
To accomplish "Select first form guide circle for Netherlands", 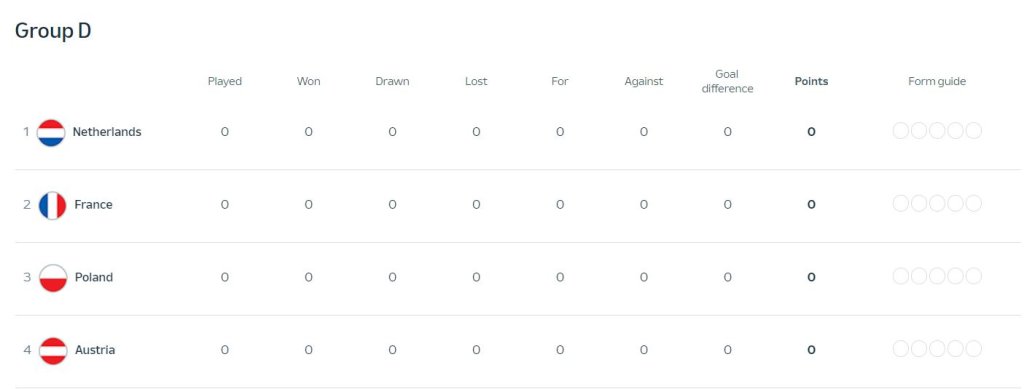I will pyautogui.click(x=901, y=131).
